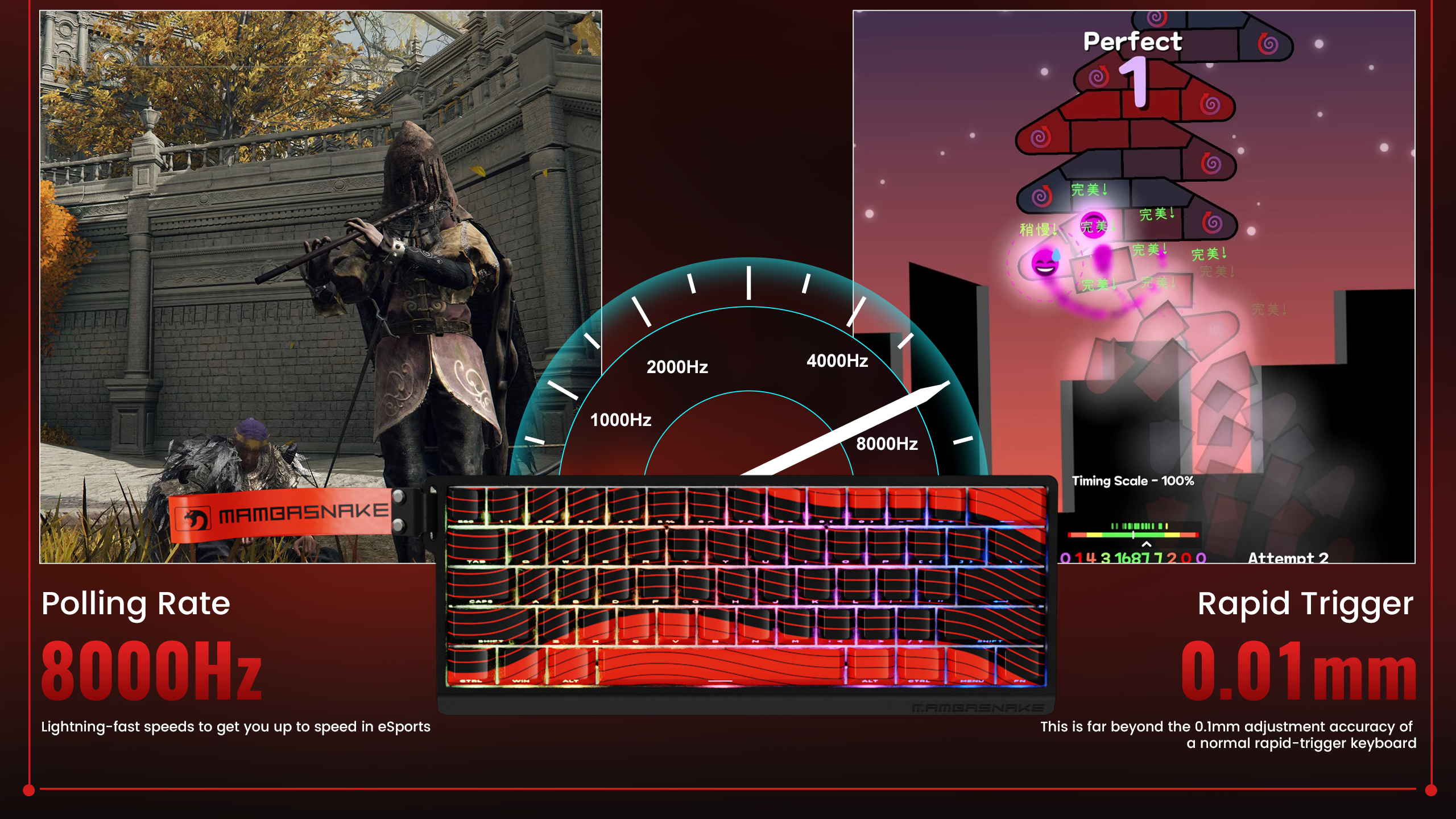
Task: Click the small caret under the timing bar
Action: pyautogui.click(x=1147, y=545)
